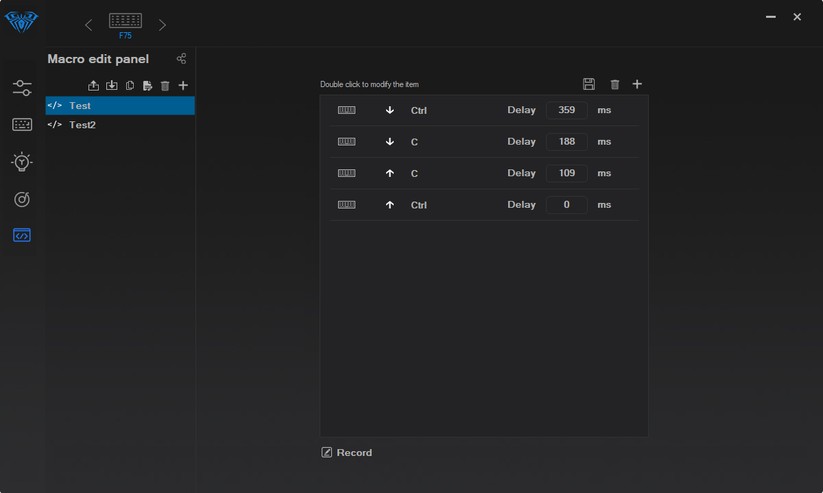Delete the selected macro action step
The image size is (823, 493).
[615, 85]
